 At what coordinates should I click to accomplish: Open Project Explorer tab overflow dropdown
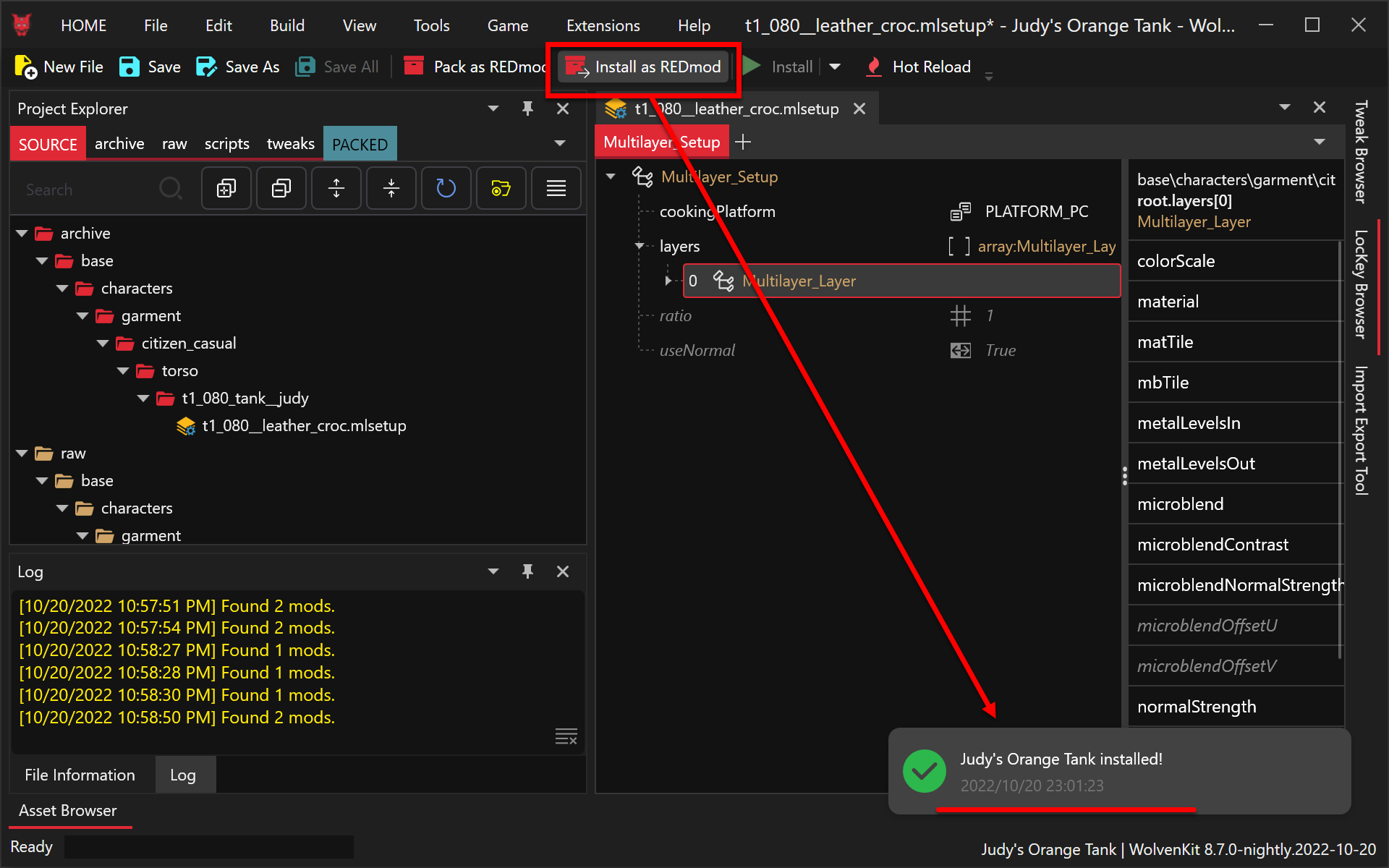560,143
